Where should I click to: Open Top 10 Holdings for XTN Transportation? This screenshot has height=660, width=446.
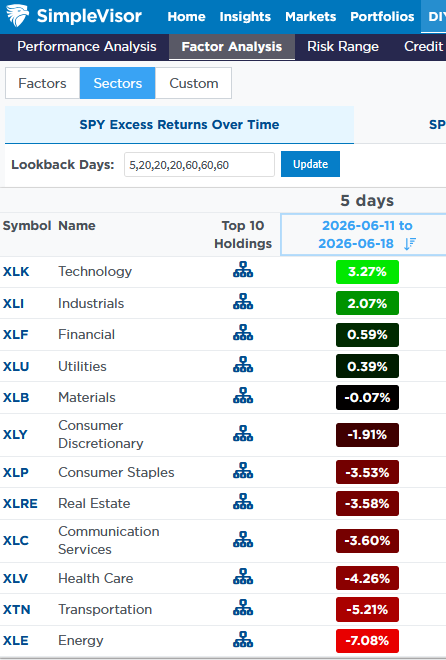click(243, 608)
